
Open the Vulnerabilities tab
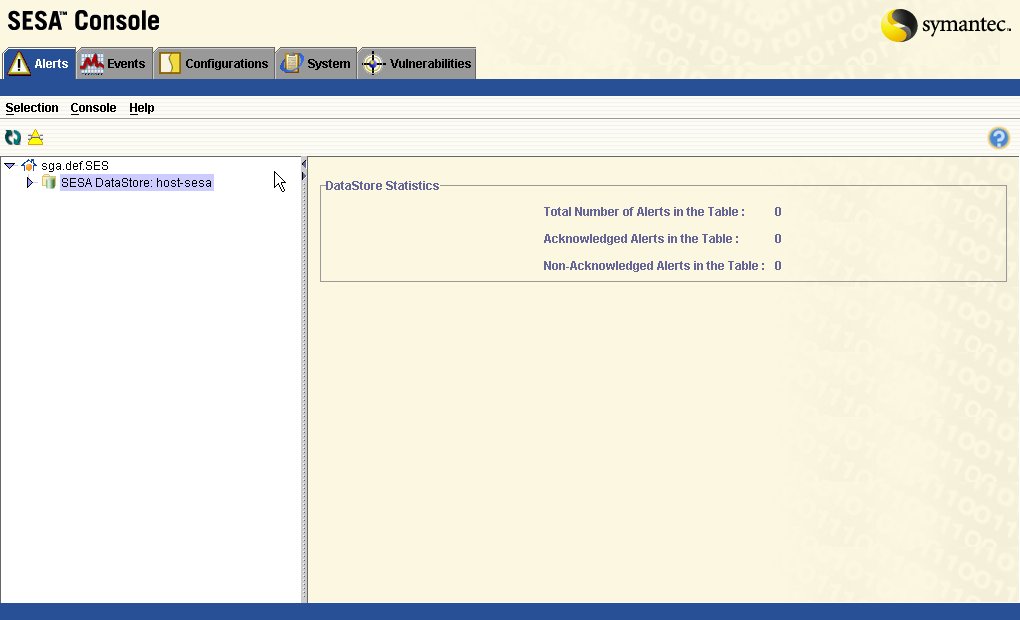[x=417, y=64]
